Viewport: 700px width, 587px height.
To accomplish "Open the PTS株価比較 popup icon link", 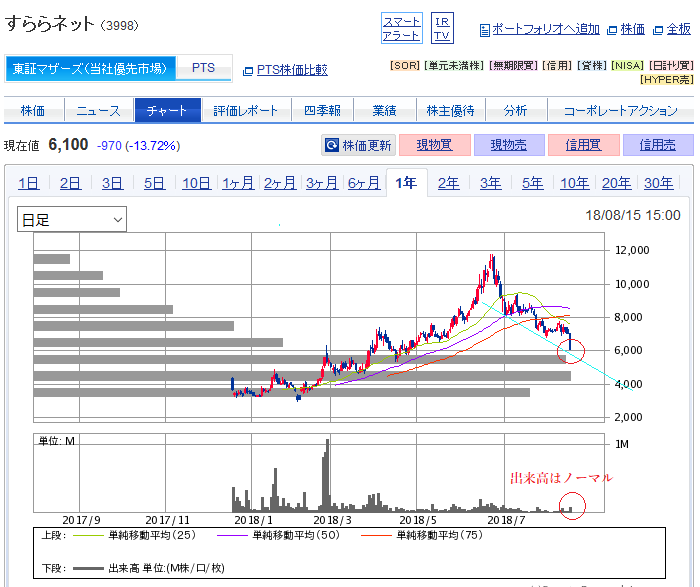I will pos(248,71).
